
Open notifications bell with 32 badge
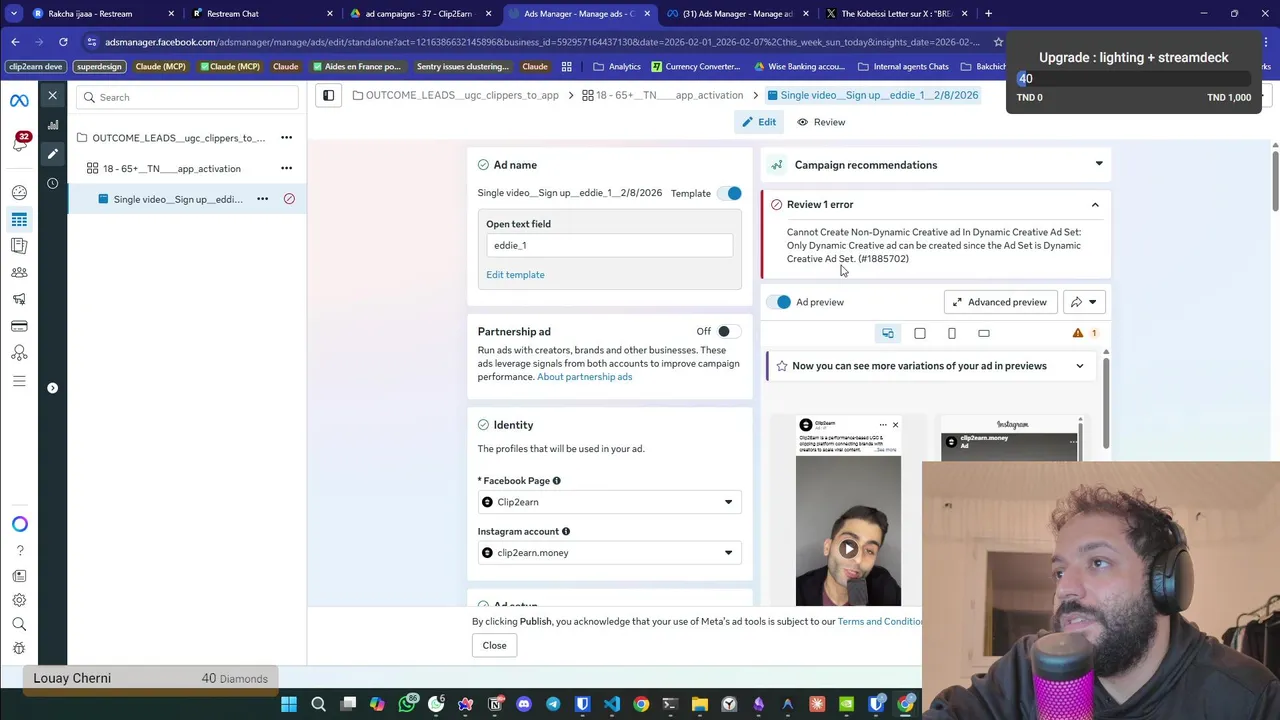point(19,143)
